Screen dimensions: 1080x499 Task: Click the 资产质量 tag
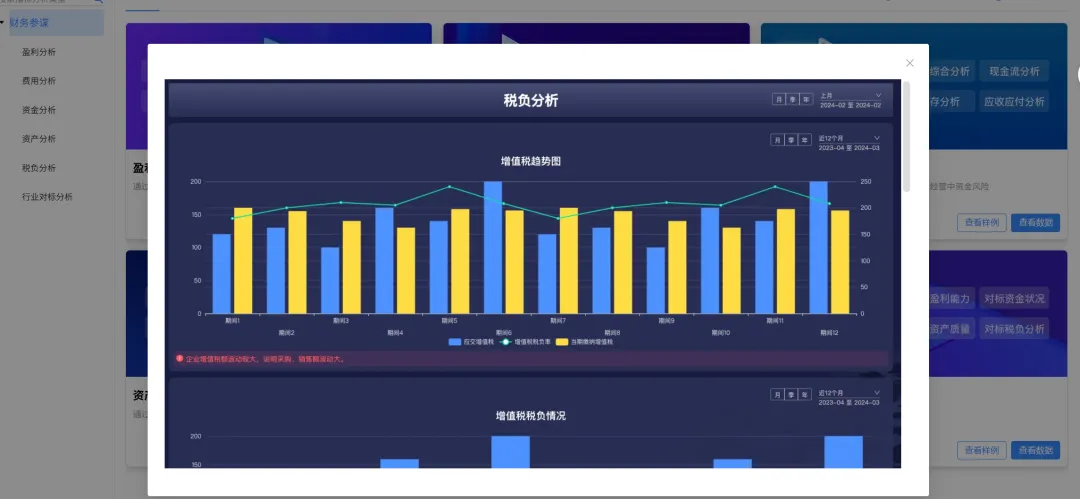[950, 329]
